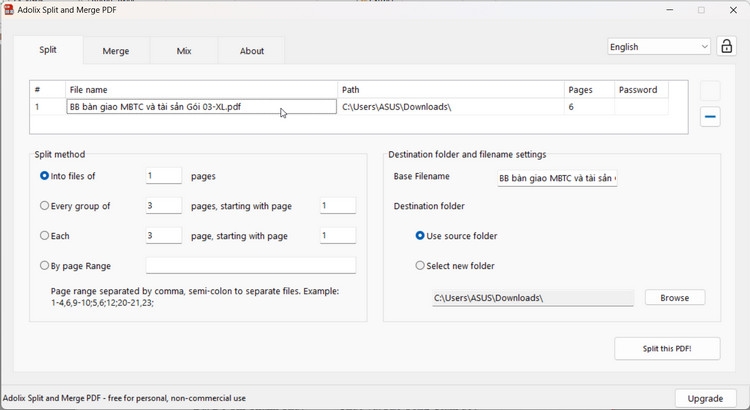Click the Browse button
Screen dimensions: 750x410
click(x=674, y=298)
